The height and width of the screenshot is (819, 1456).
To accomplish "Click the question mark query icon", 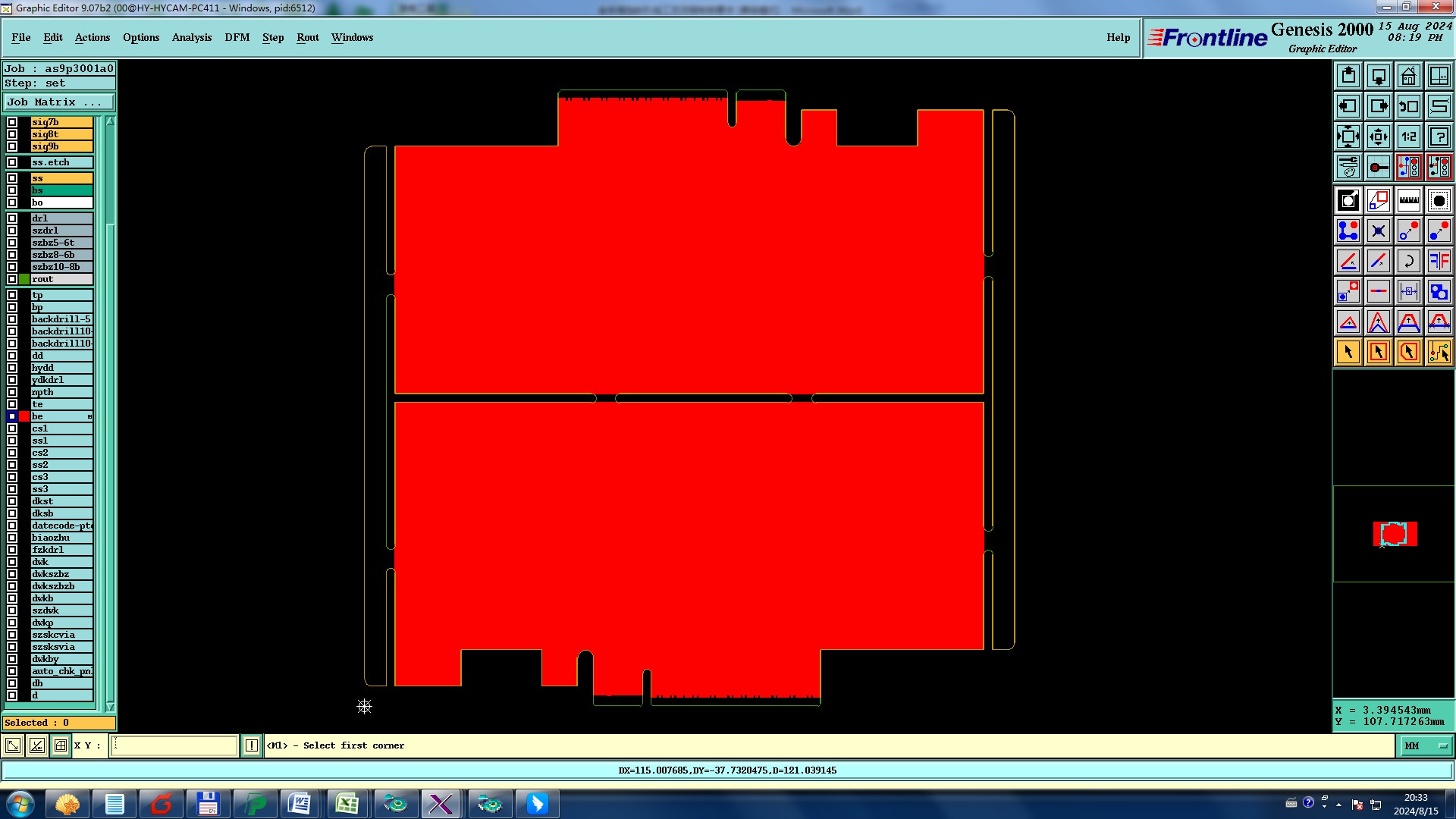I will (1439, 136).
